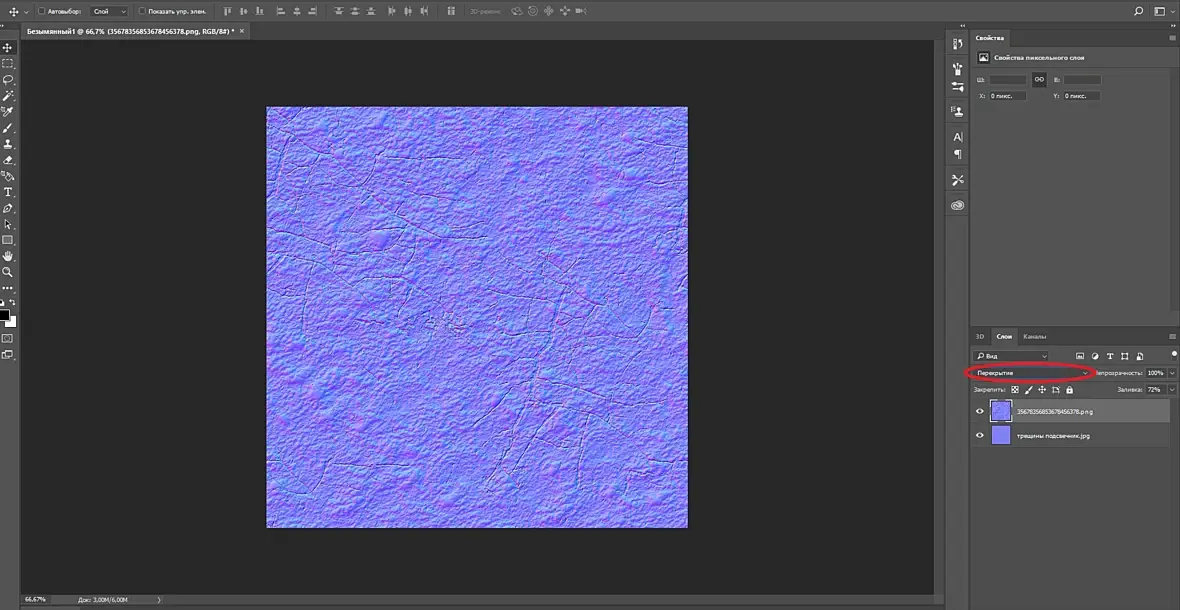Click the lock all layer icon
Screen dimensions: 1180x610
1069,390
